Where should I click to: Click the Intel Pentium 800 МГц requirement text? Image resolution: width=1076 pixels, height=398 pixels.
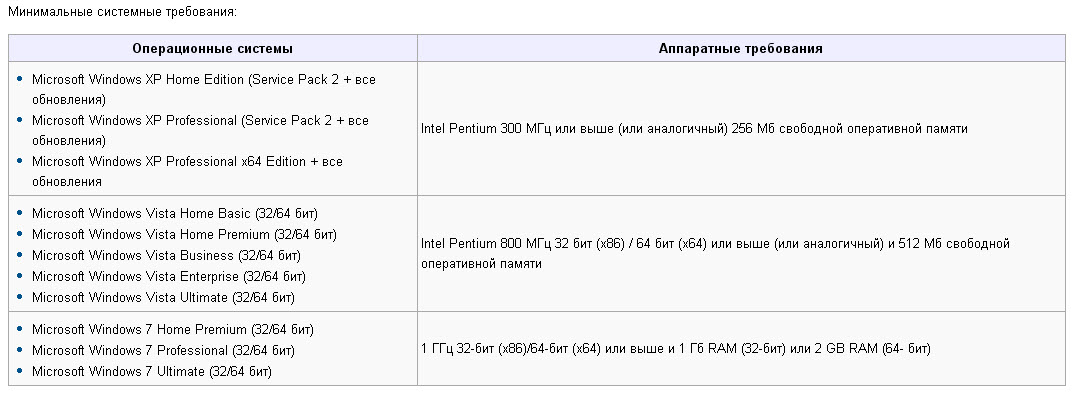pyautogui.click(x=715, y=254)
